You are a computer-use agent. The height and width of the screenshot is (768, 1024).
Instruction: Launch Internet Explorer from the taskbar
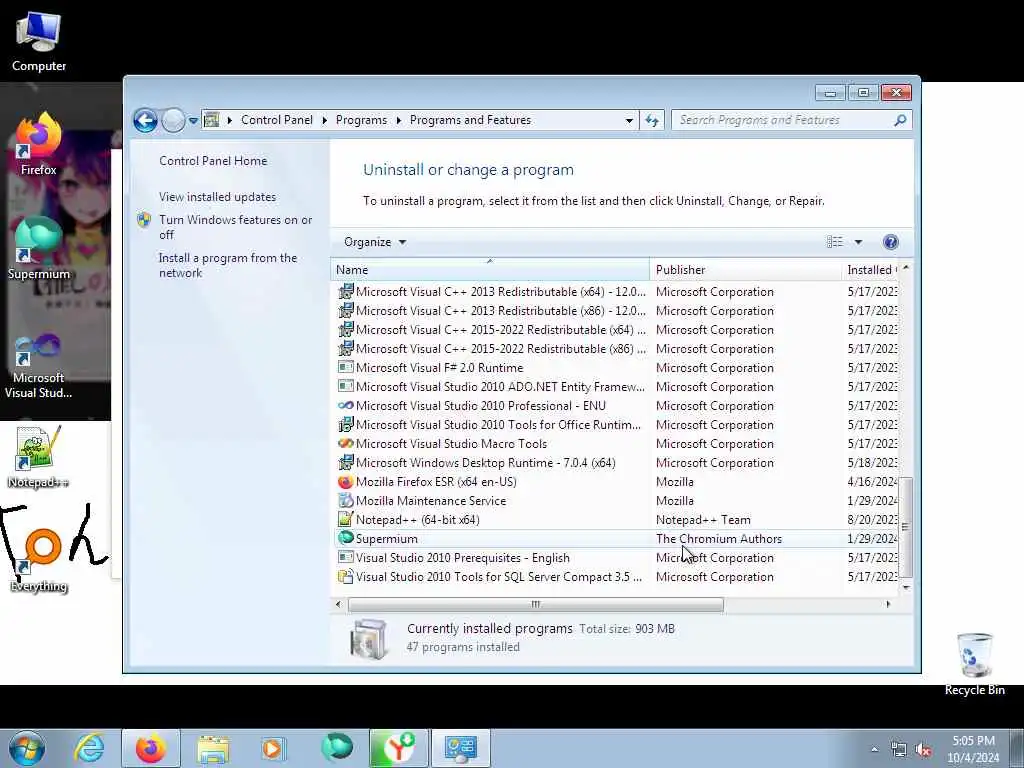[x=89, y=748]
